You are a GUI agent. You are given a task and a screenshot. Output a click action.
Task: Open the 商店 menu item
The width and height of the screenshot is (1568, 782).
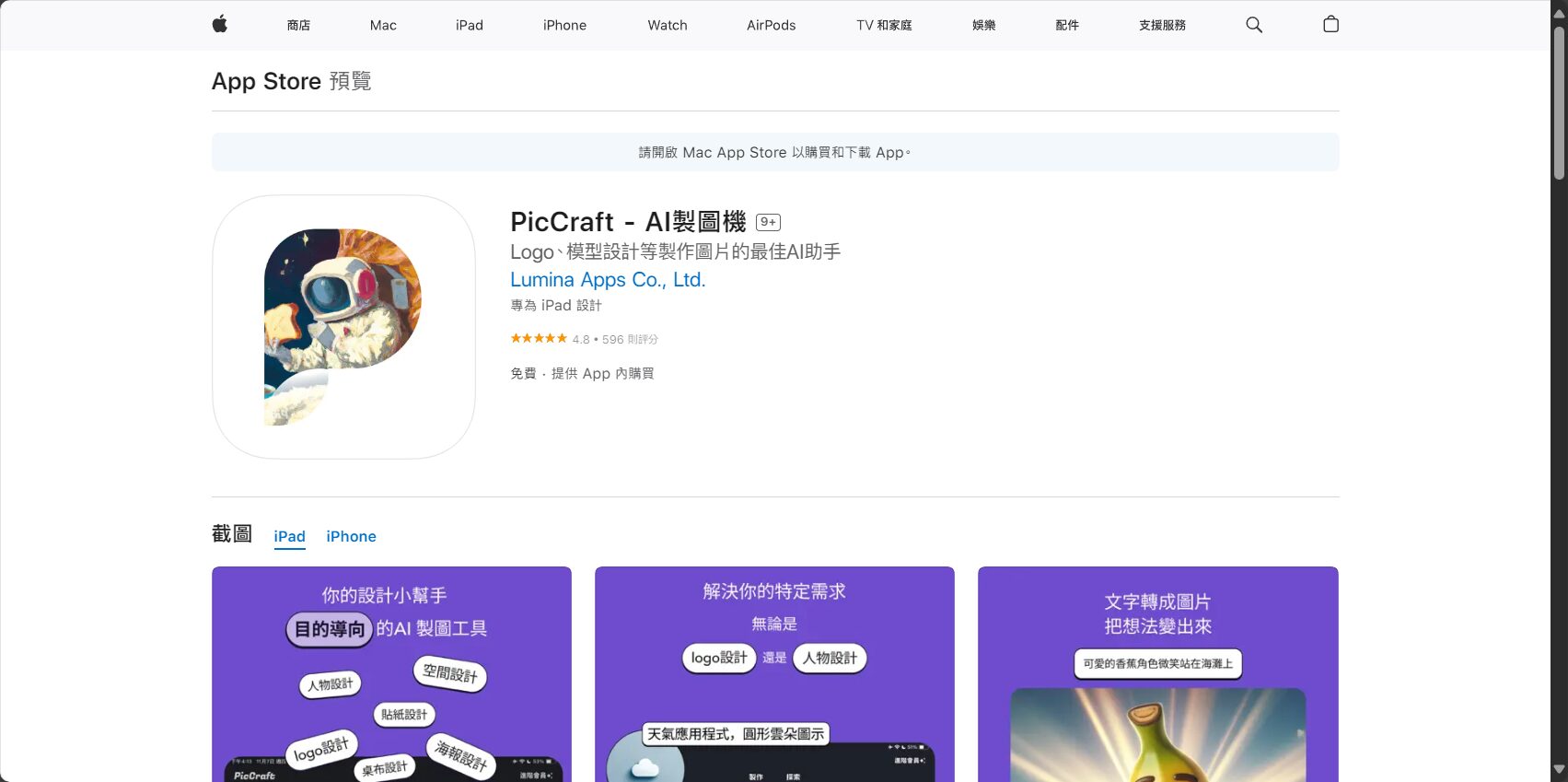point(298,25)
